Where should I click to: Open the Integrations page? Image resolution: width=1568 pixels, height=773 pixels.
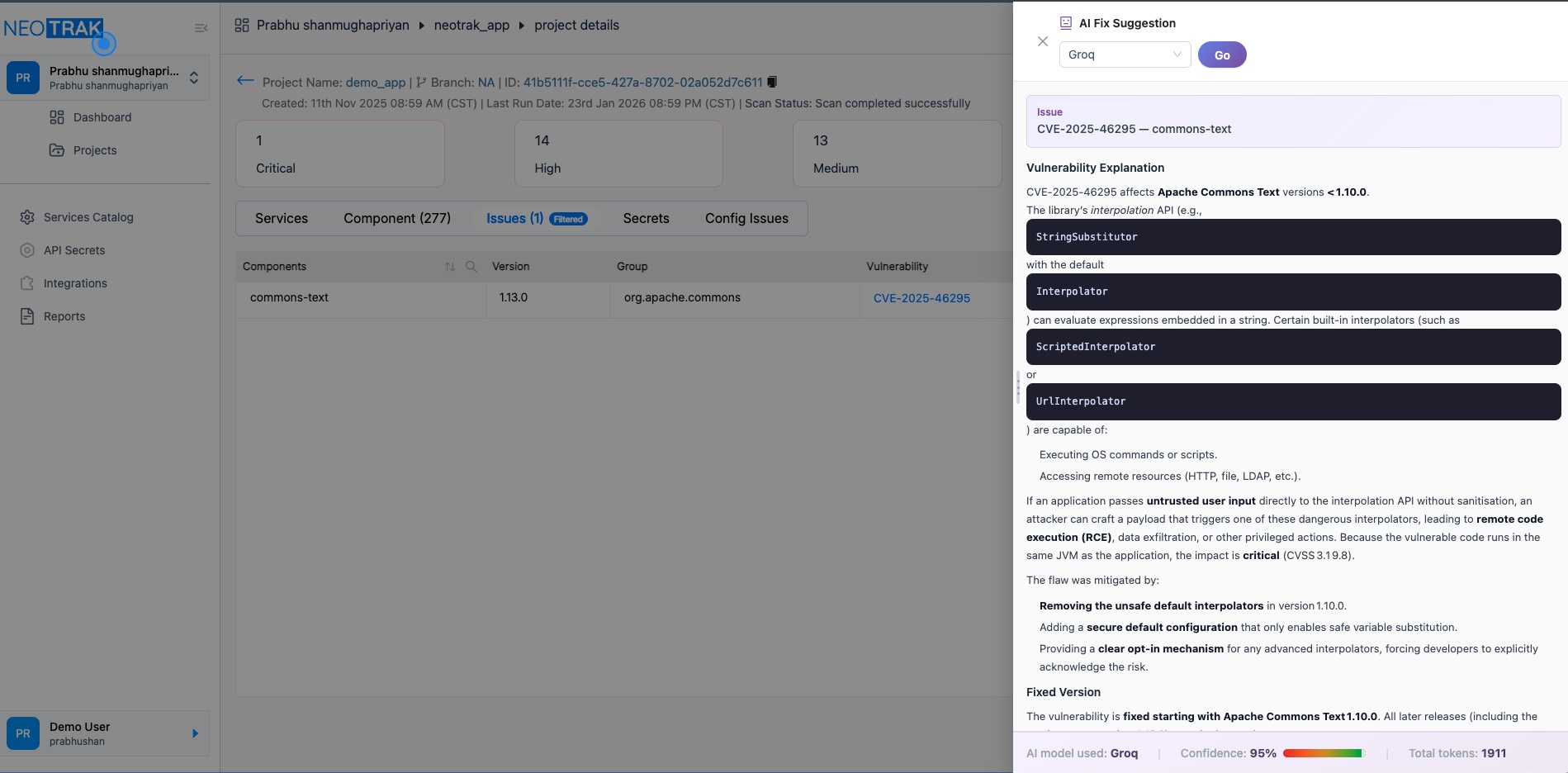coord(74,283)
